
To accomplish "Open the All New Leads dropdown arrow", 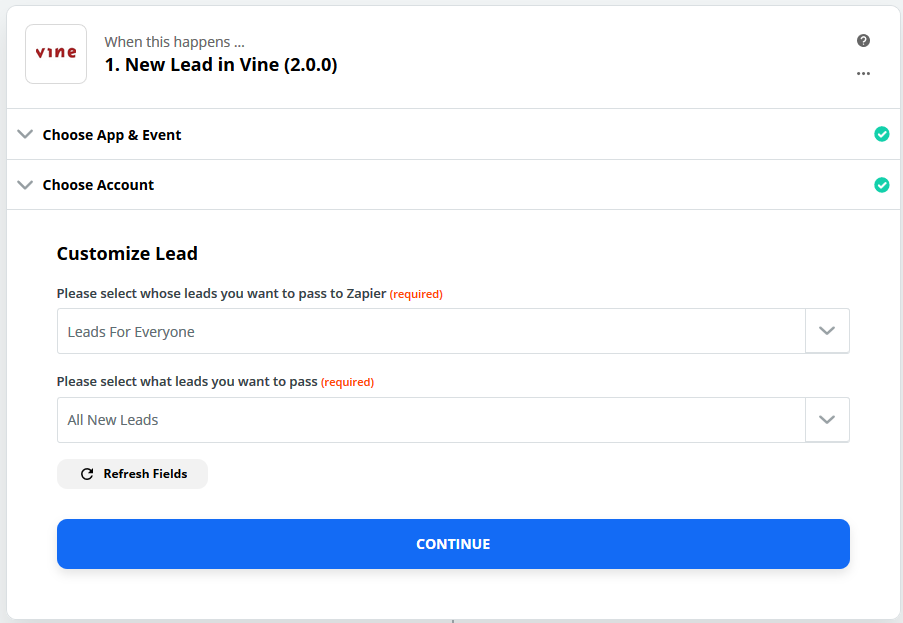I will [x=827, y=420].
